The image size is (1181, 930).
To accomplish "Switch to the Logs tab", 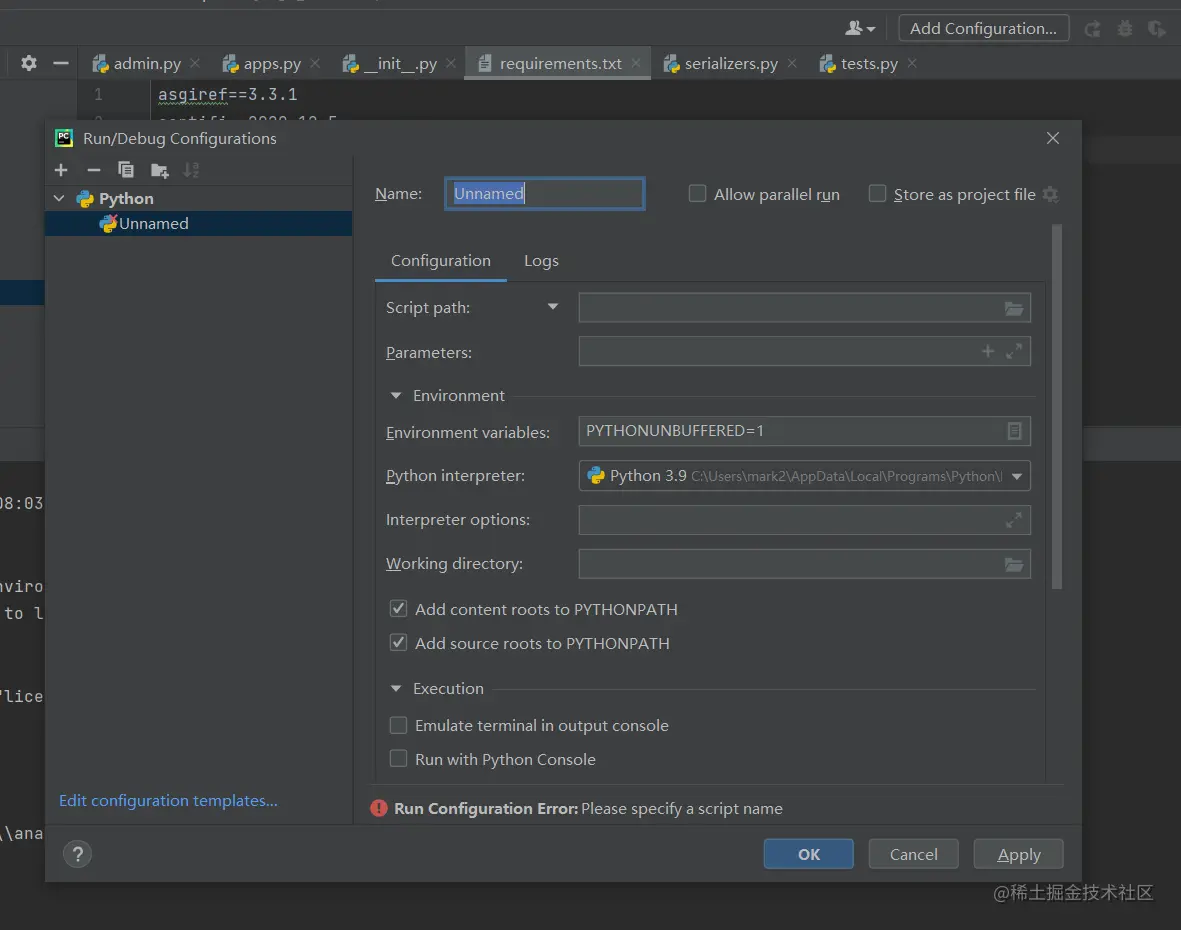I will pos(541,261).
